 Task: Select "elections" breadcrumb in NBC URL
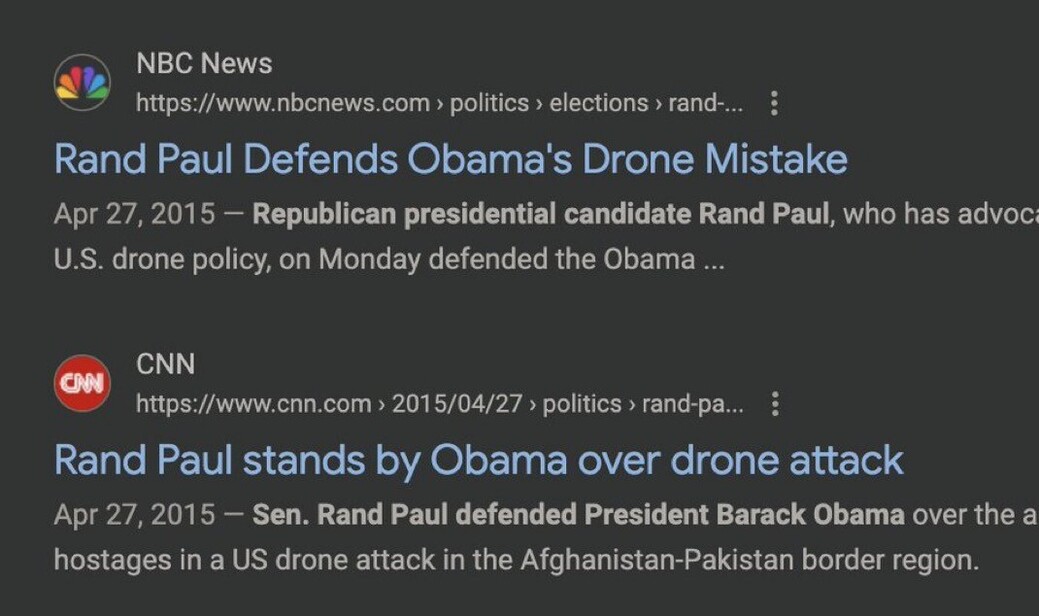pos(598,103)
